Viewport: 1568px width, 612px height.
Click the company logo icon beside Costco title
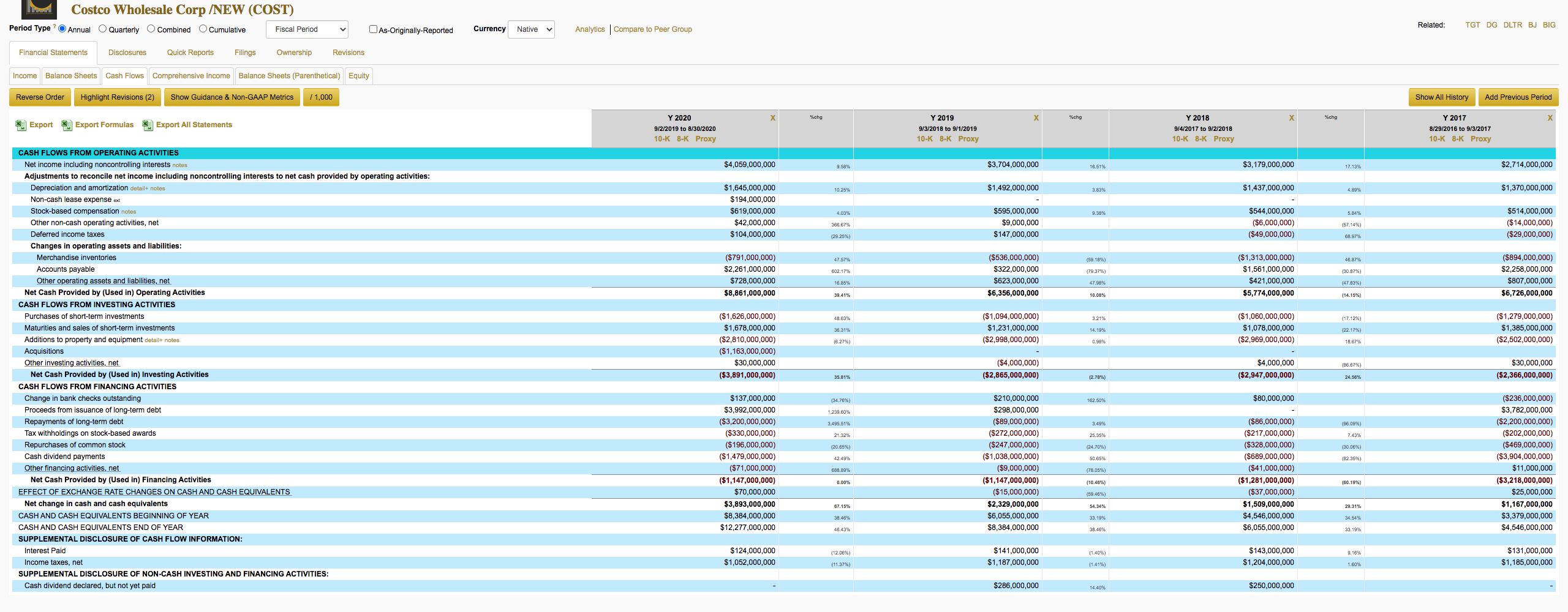click(39, 9)
